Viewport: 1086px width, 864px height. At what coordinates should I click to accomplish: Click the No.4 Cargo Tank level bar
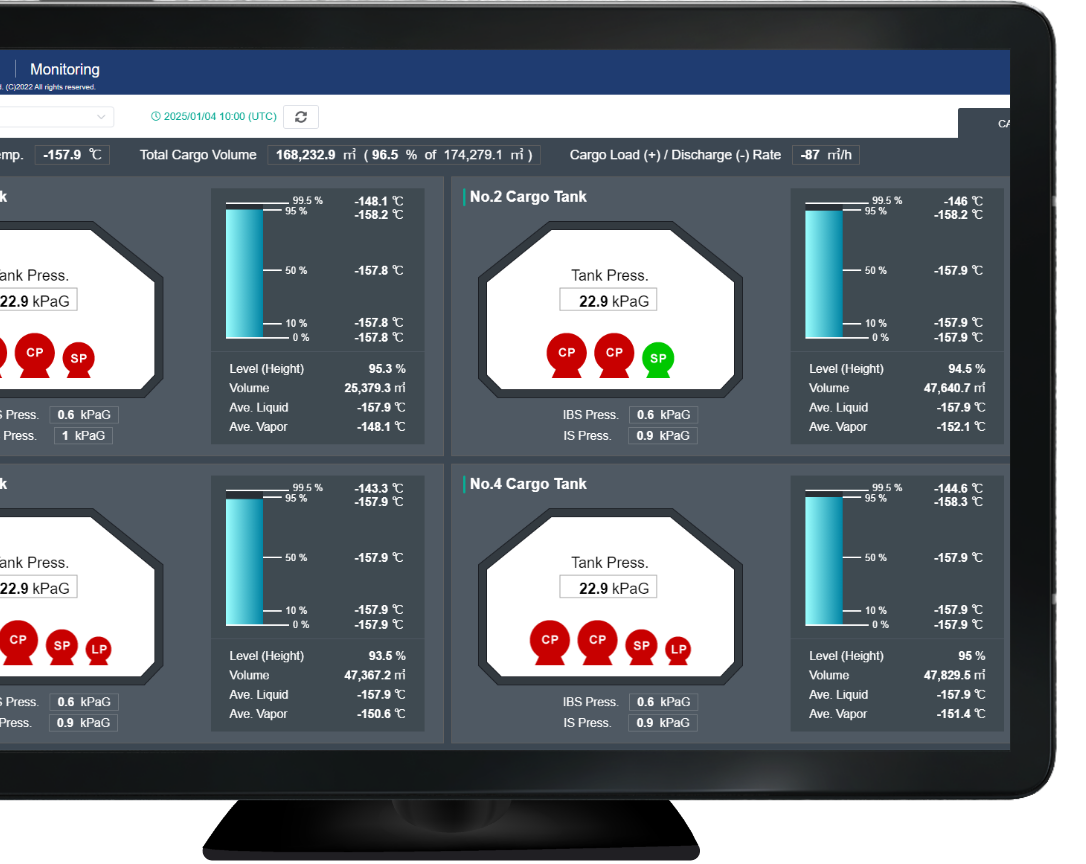tap(824, 560)
